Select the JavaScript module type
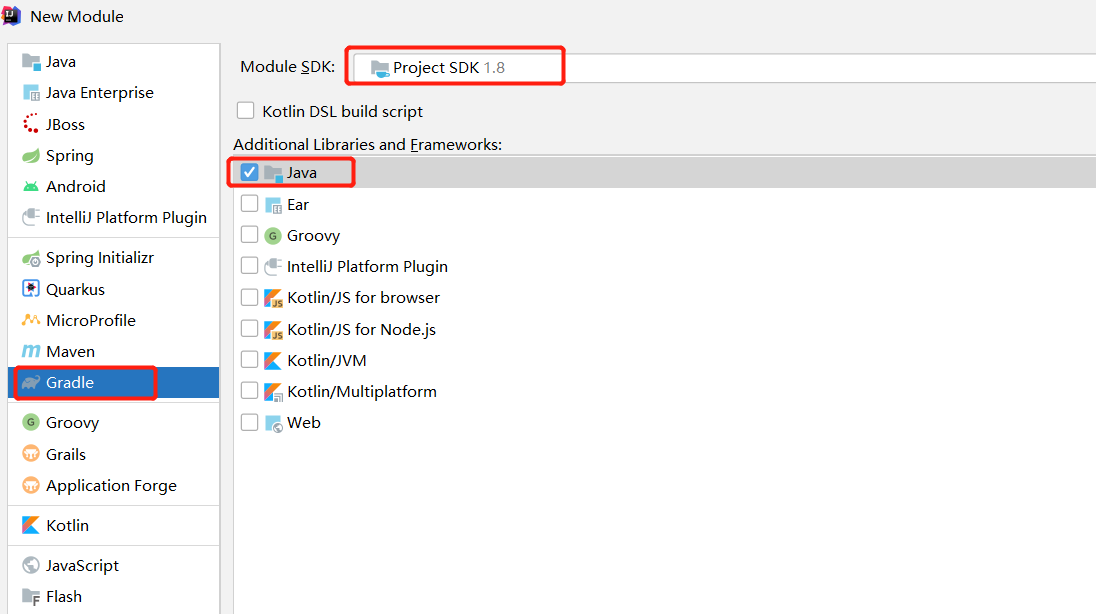This screenshot has height=614, width=1096. (114, 565)
